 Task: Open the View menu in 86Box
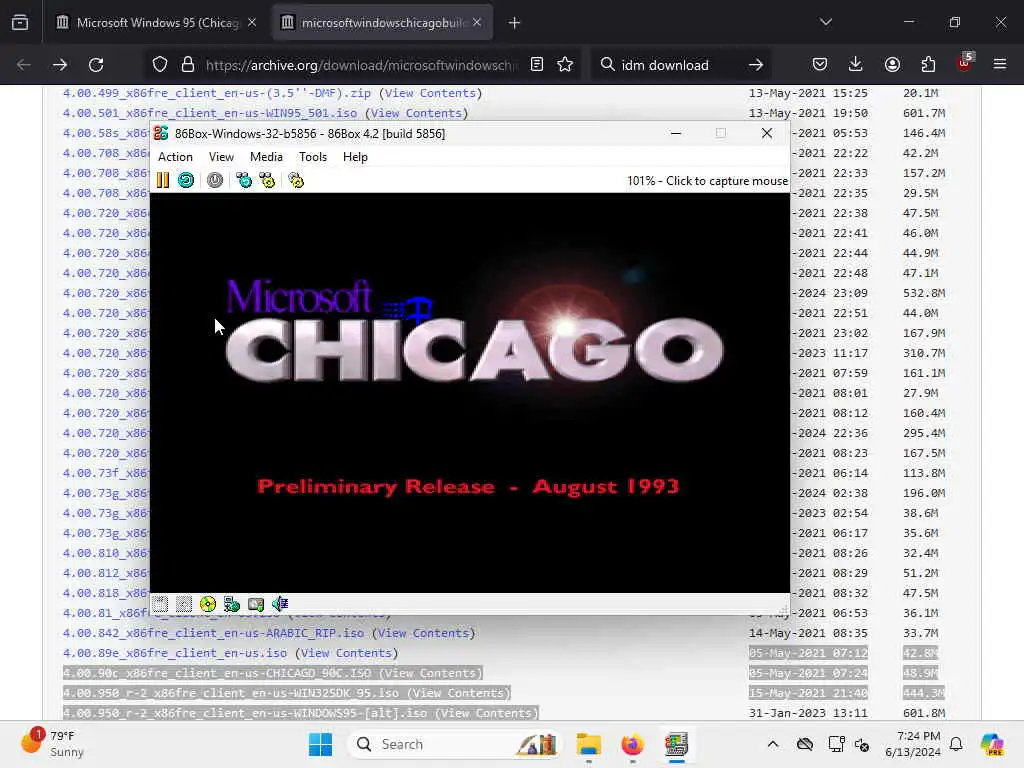pyautogui.click(x=221, y=157)
